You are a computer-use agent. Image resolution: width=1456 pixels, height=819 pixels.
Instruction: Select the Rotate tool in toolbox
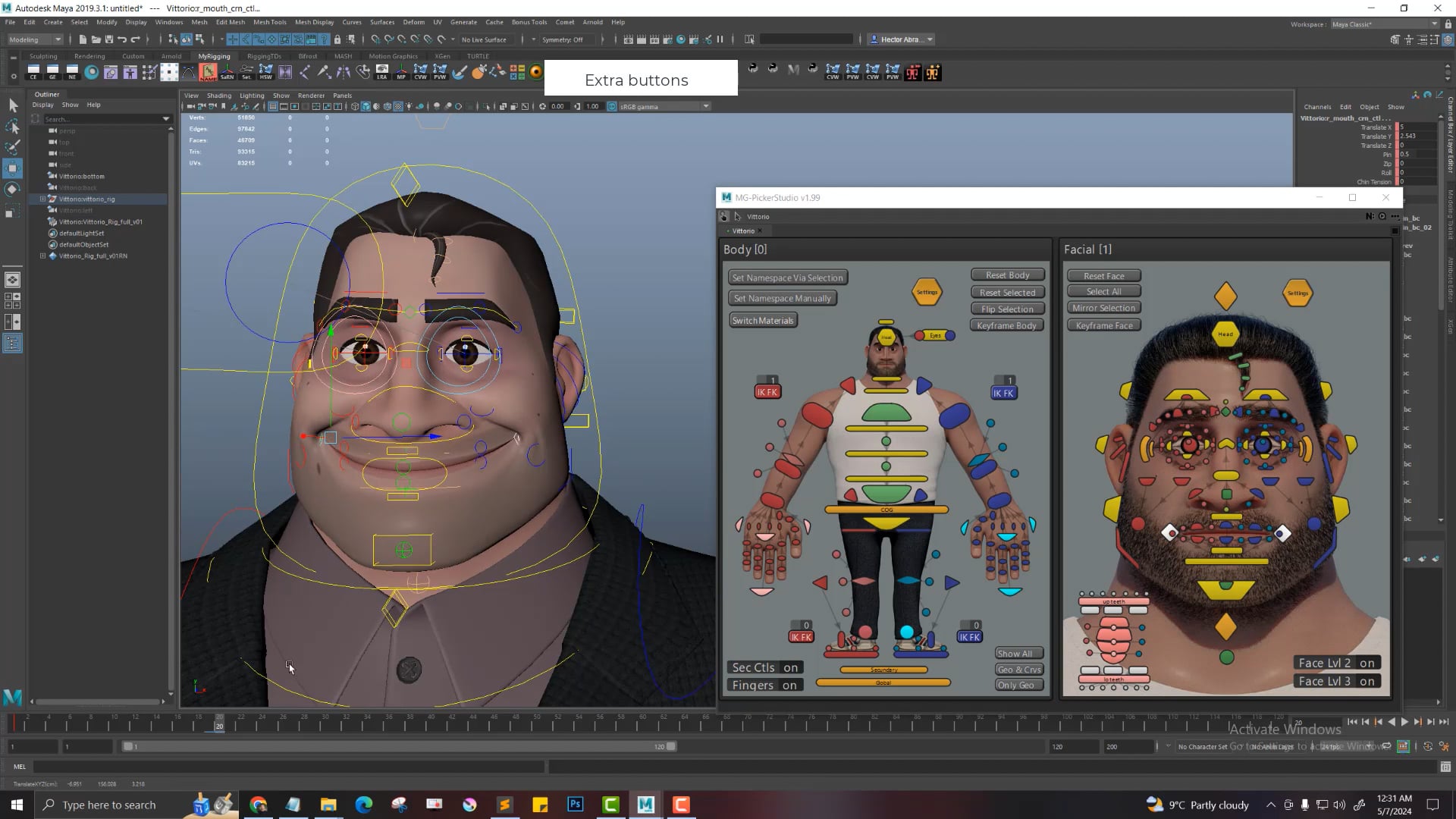(x=13, y=190)
